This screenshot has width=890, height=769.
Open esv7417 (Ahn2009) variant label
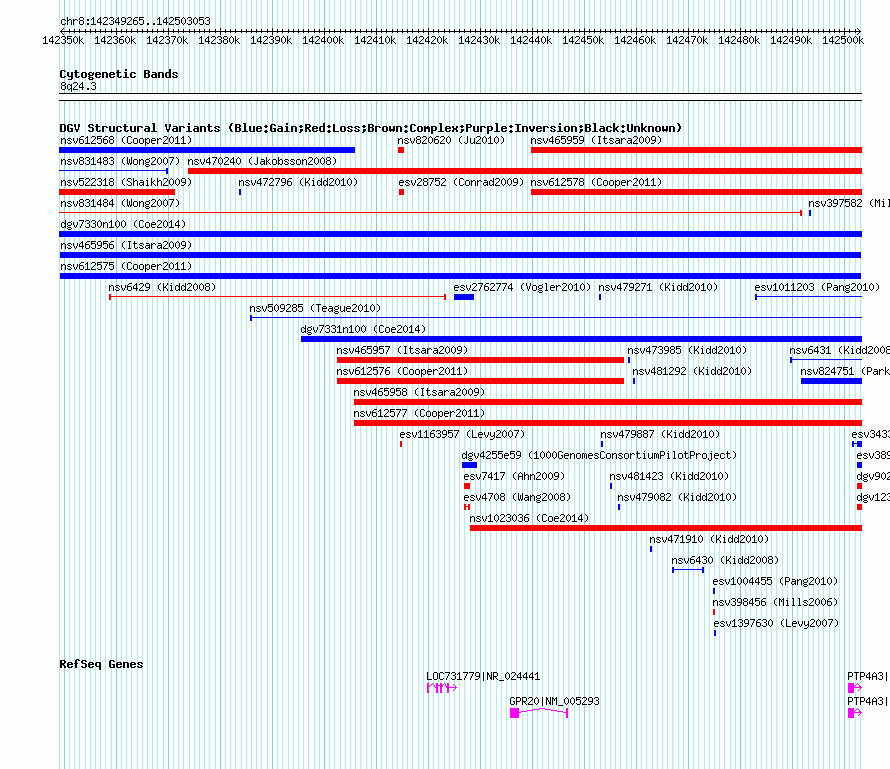(514, 476)
